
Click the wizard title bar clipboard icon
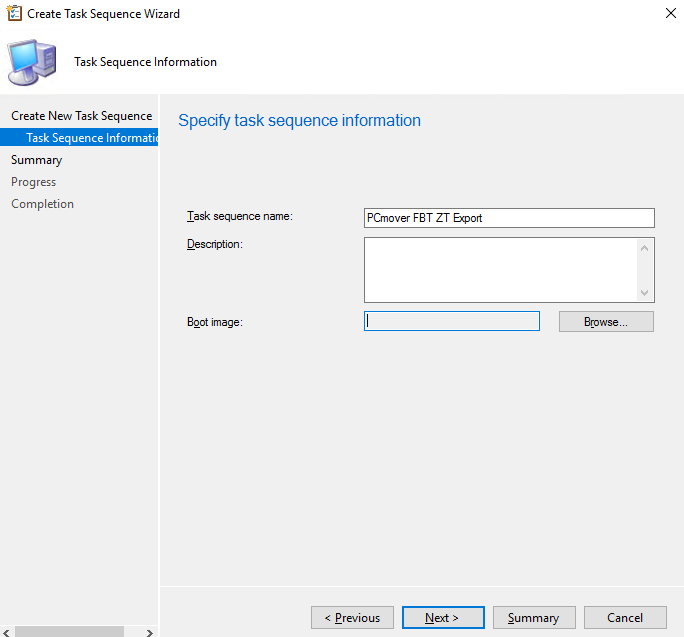click(x=14, y=13)
